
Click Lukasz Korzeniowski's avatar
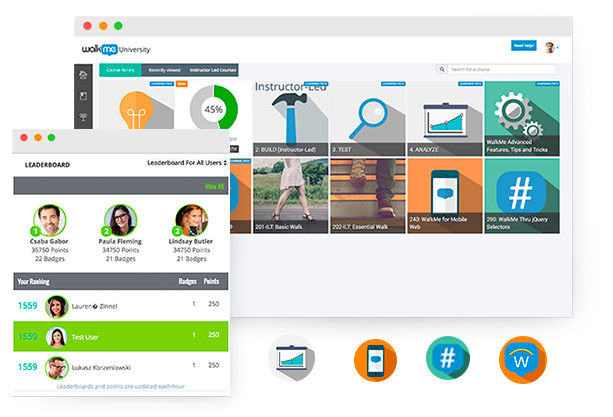[x=57, y=368]
